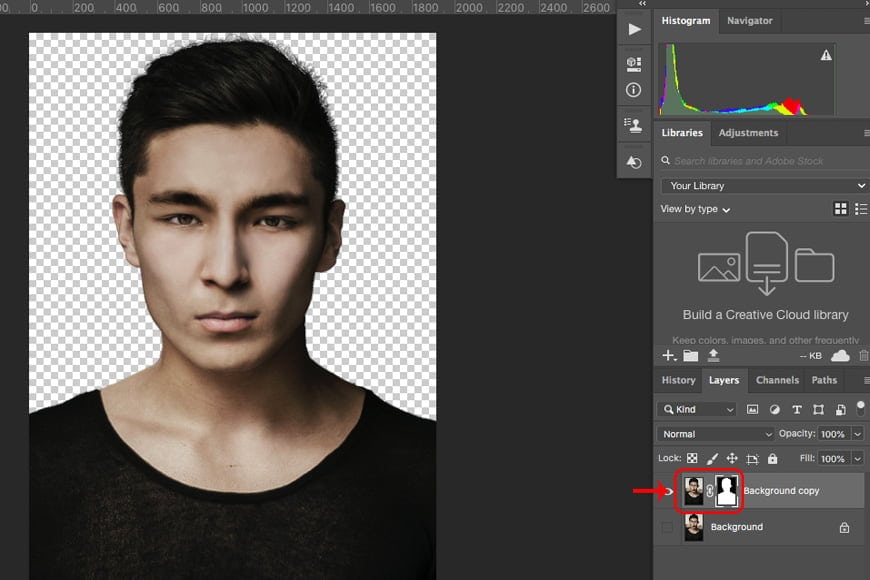Switch to the Libraries tab
Viewport: 870px width, 580px height.
click(x=682, y=133)
